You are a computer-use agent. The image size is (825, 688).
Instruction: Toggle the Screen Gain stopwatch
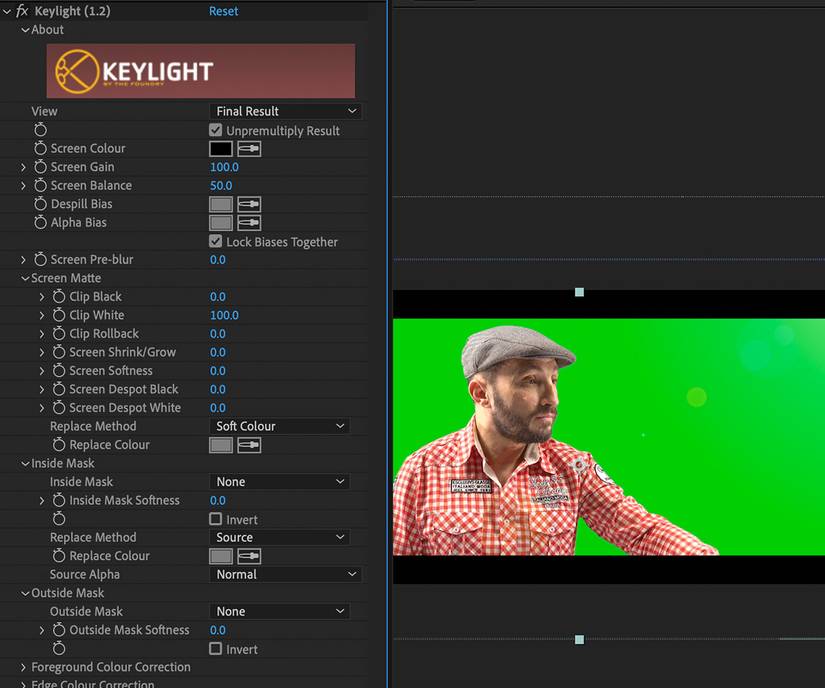tap(41, 167)
